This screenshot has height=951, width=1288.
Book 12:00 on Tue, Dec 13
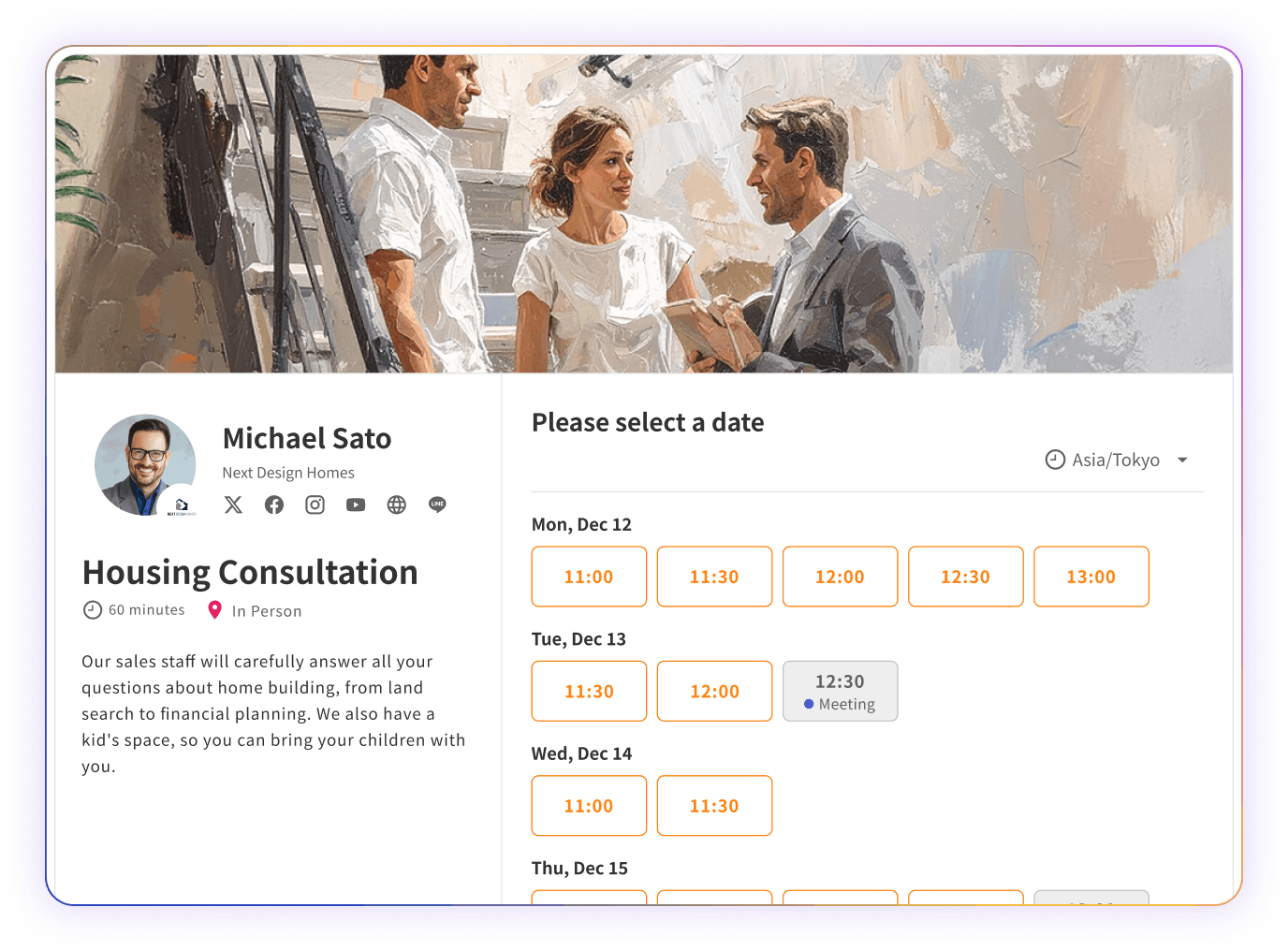point(714,691)
